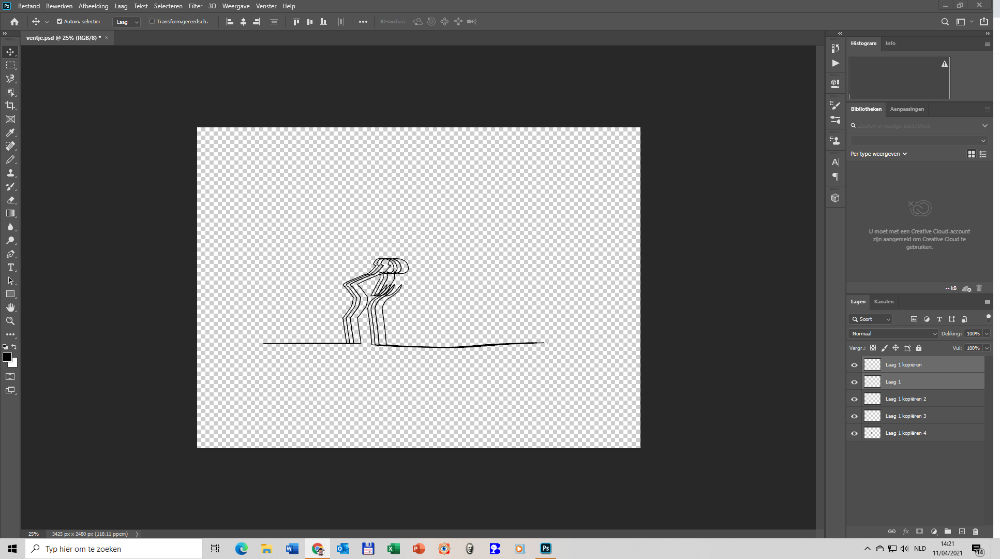Image resolution: width=1000 pixels, height=559 pixels.
Task: Switch to the 'Kanalen' tab
Action: tap(884, 301)
